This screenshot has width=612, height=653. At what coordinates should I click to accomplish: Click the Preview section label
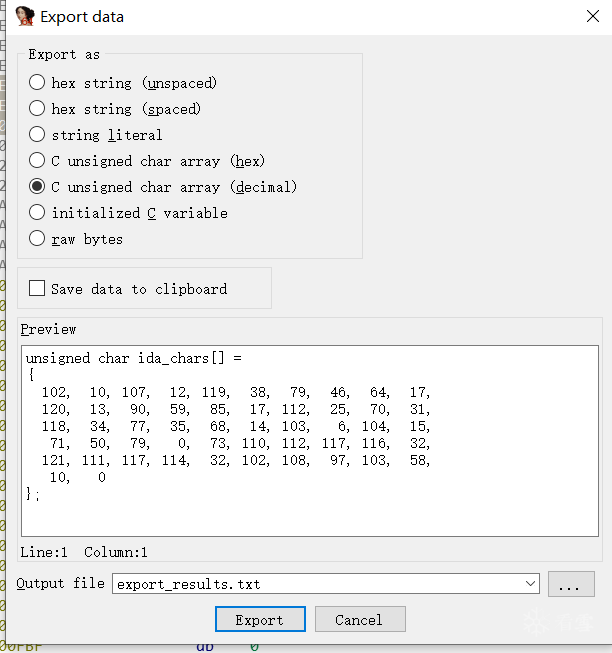point(48,329)
